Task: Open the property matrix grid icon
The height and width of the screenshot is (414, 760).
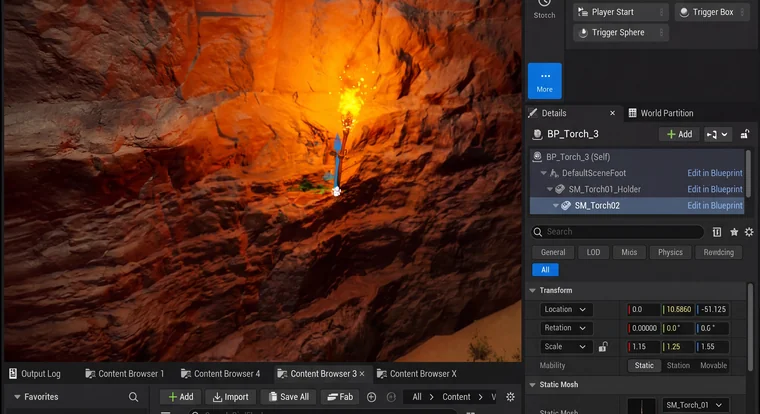Action: (717, 232)
